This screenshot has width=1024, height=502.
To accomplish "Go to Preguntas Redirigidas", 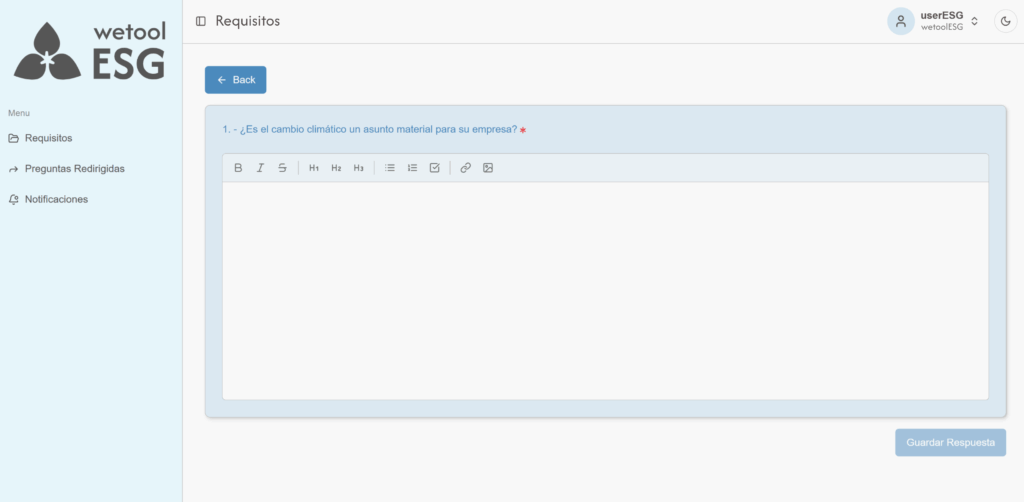I will (74, 169).
